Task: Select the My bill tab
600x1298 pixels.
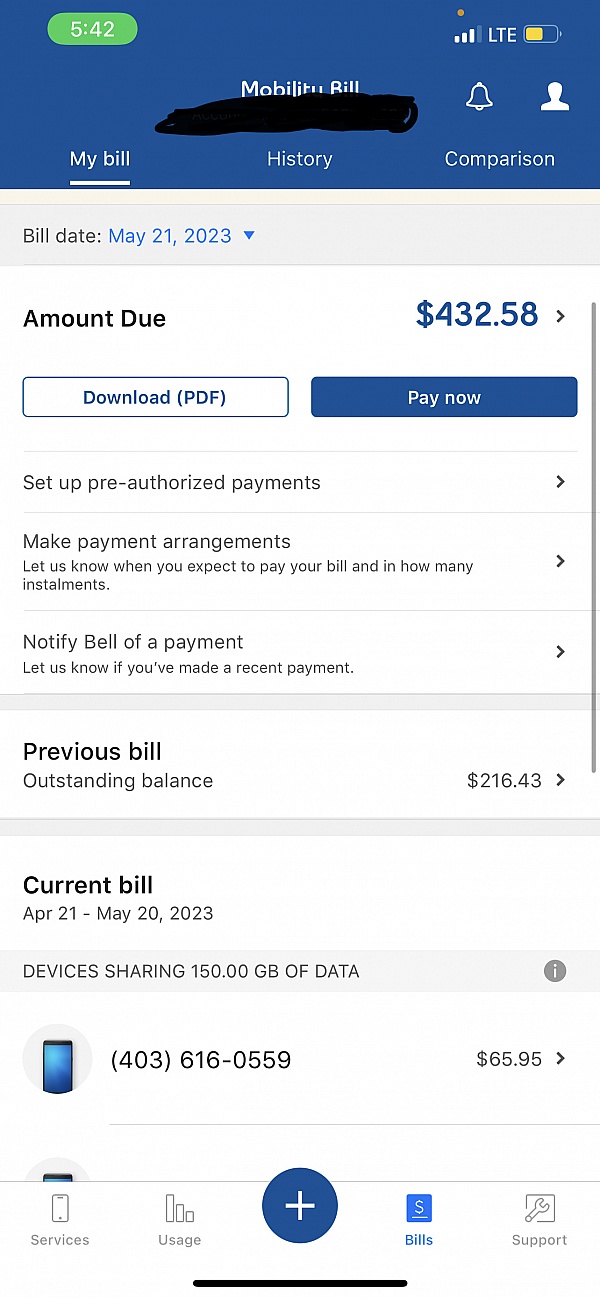Action: pyautogui.click(x=100, y=159)
